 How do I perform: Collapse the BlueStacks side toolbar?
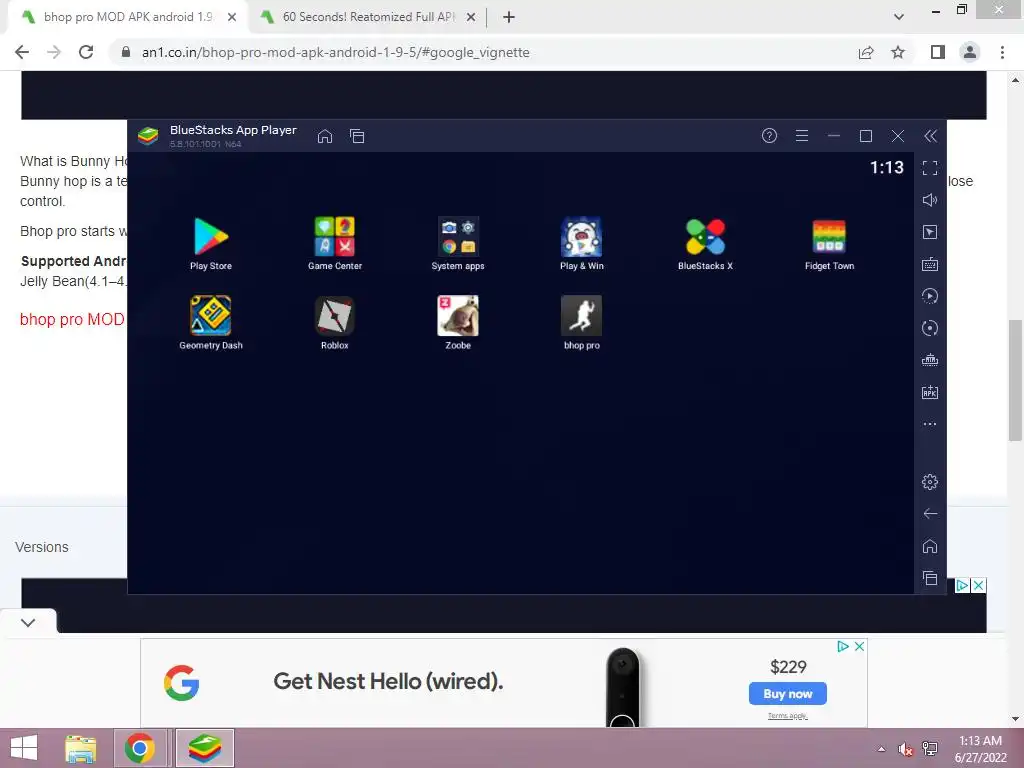coord(931,135)
